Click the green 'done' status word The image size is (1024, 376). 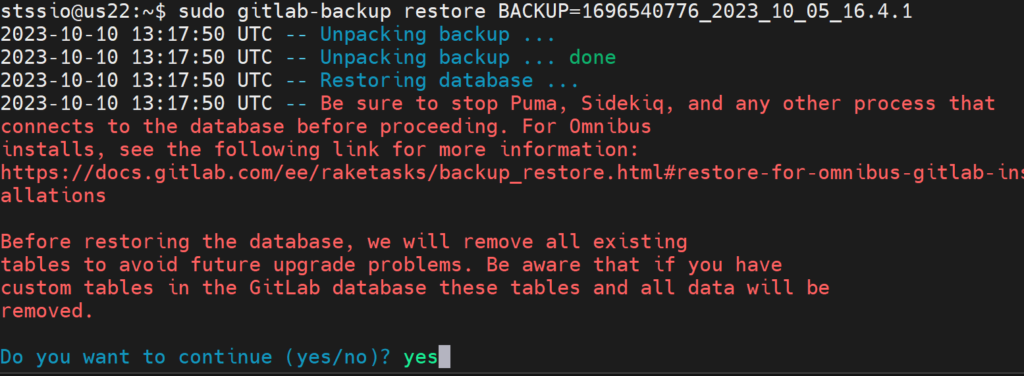(x=592, y=57)
